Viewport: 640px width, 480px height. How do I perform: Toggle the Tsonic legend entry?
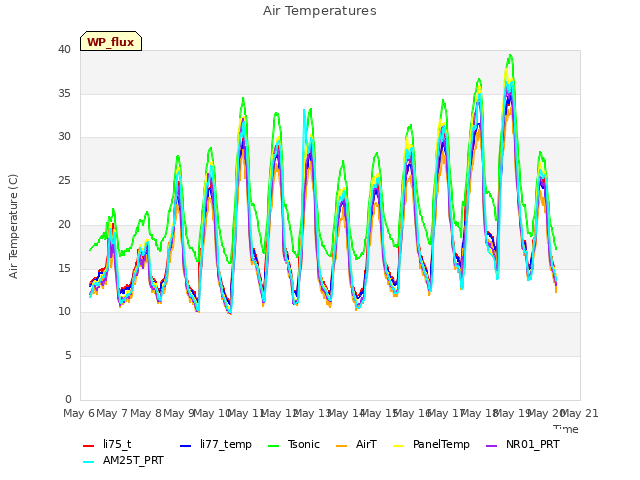293,444
